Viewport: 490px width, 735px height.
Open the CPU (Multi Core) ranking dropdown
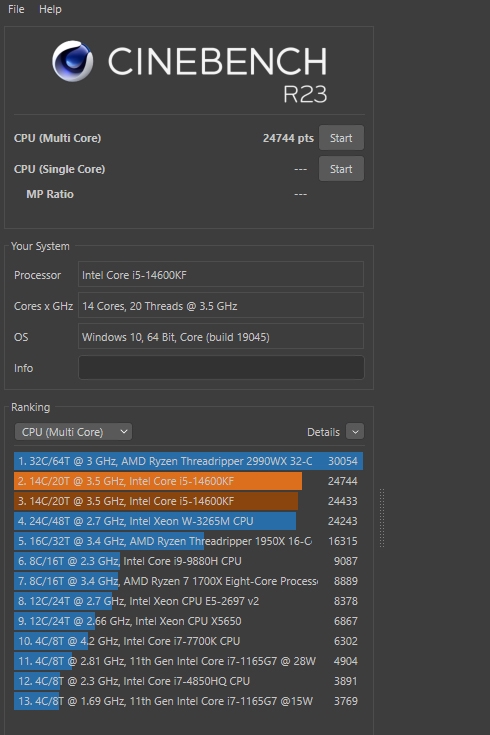73,432
